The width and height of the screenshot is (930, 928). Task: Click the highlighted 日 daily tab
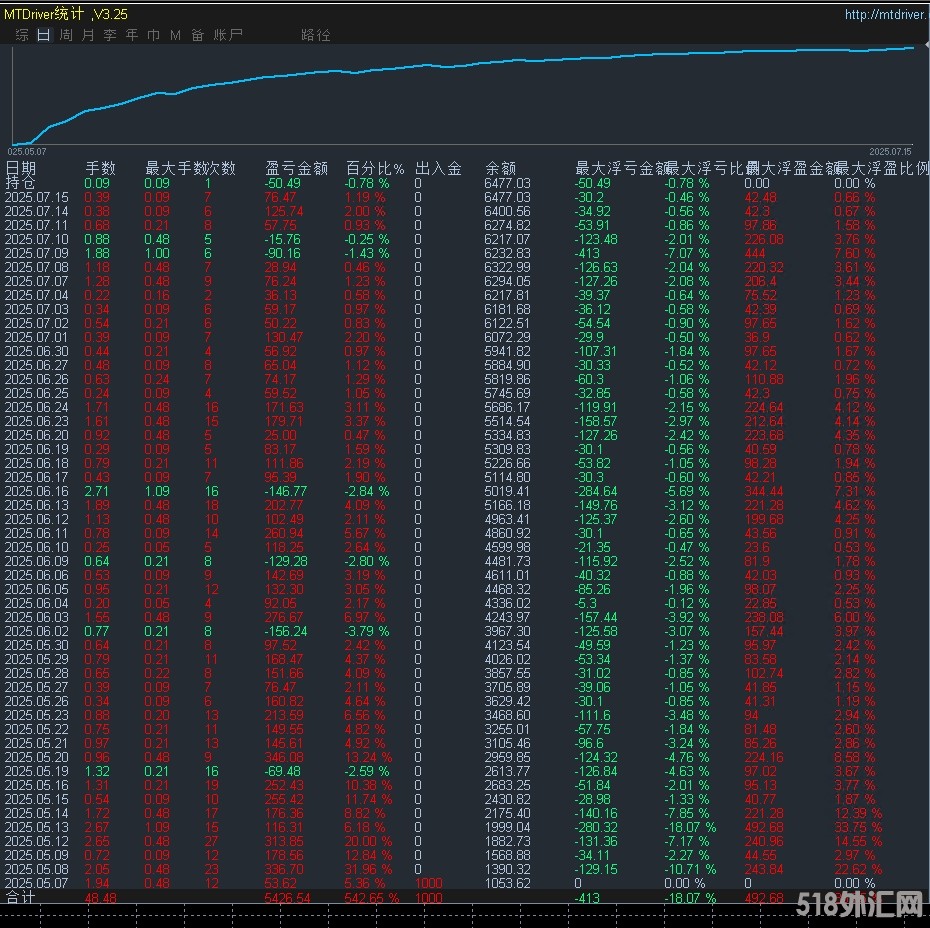tap(42, 34)
